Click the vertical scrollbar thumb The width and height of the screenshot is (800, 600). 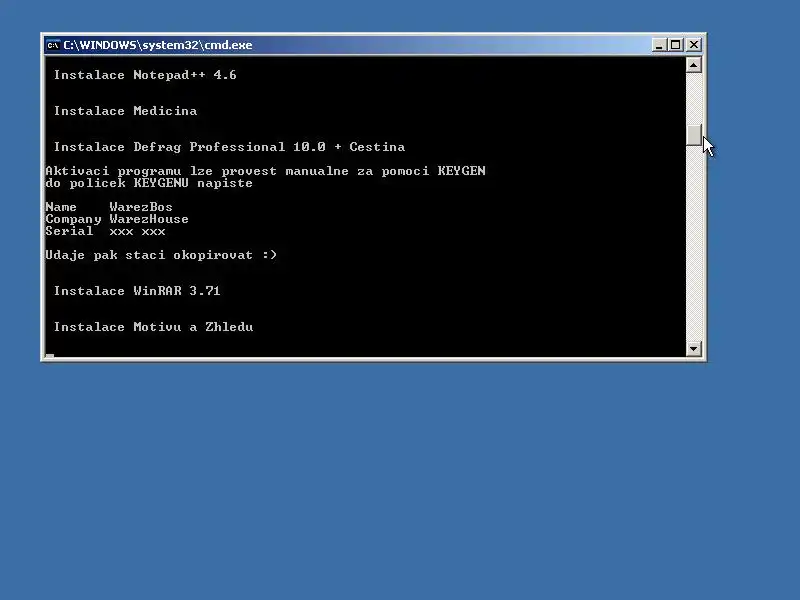(693, 135)
